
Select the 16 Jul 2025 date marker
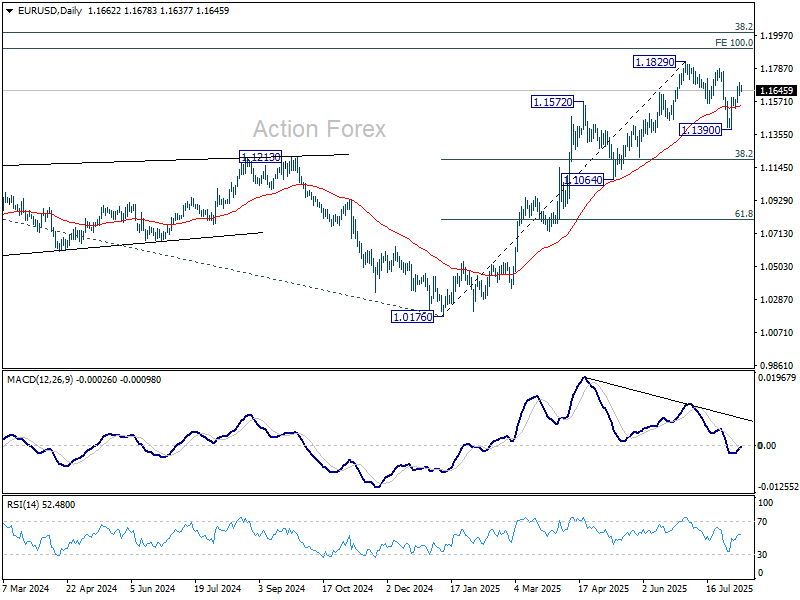pyautogui.click(x=730, y=591)
